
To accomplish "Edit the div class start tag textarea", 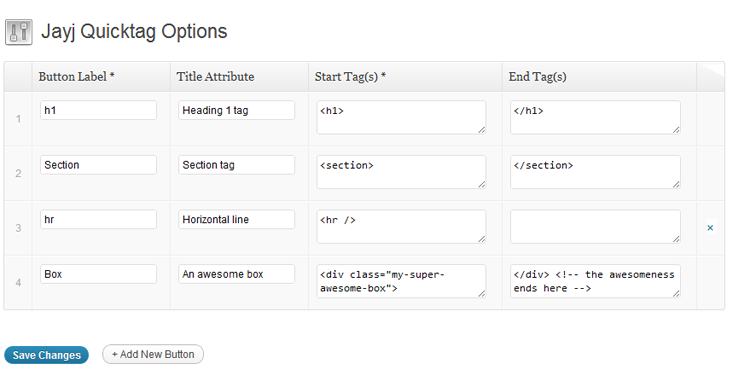I will tap(401, 281).
